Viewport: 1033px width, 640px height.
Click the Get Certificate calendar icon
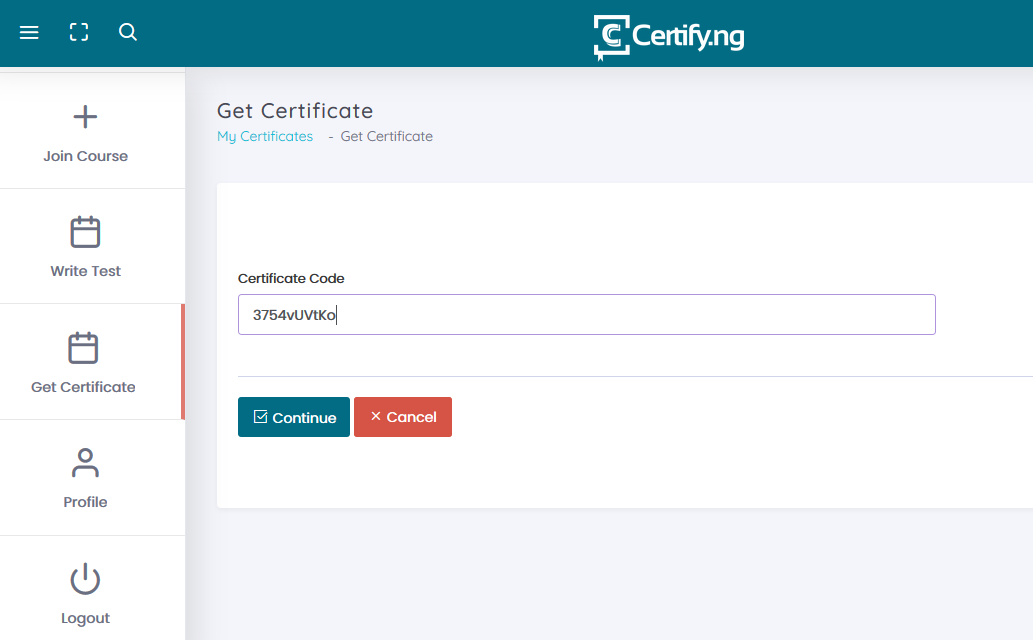pos(84,348)
